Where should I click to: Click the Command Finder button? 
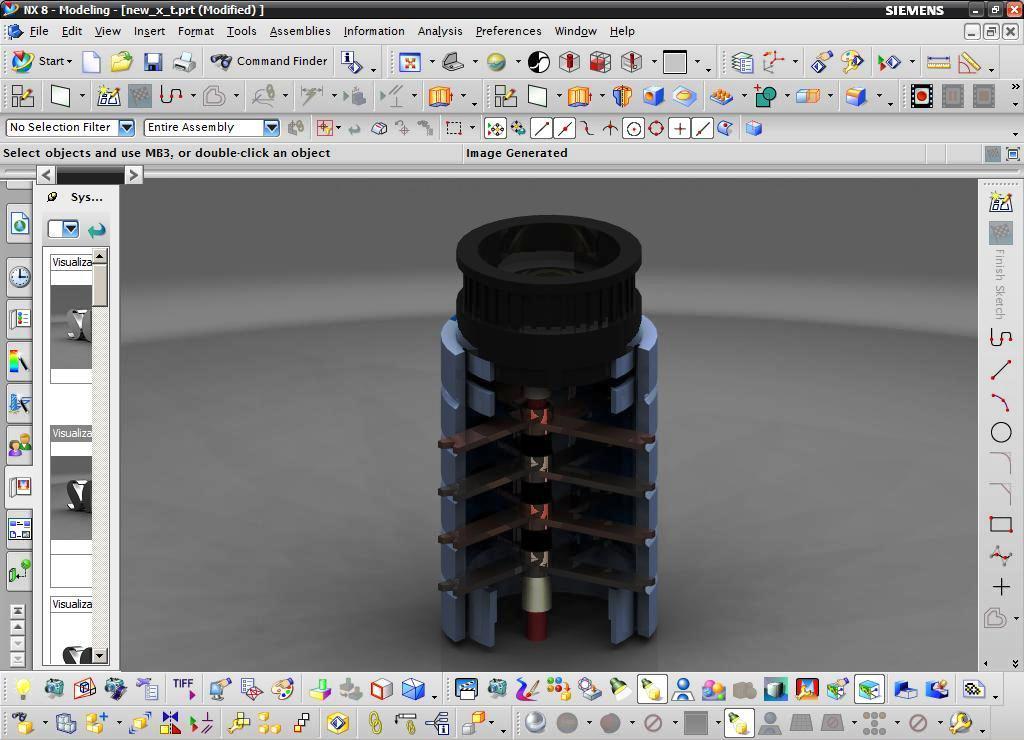pyautogui.click(x=269, y=61)
